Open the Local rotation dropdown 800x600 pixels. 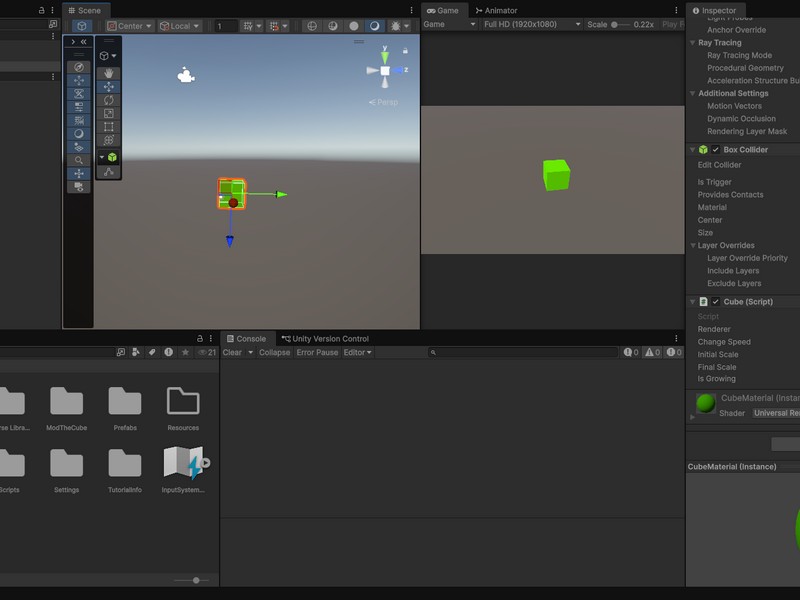click(x=179, y=26)
